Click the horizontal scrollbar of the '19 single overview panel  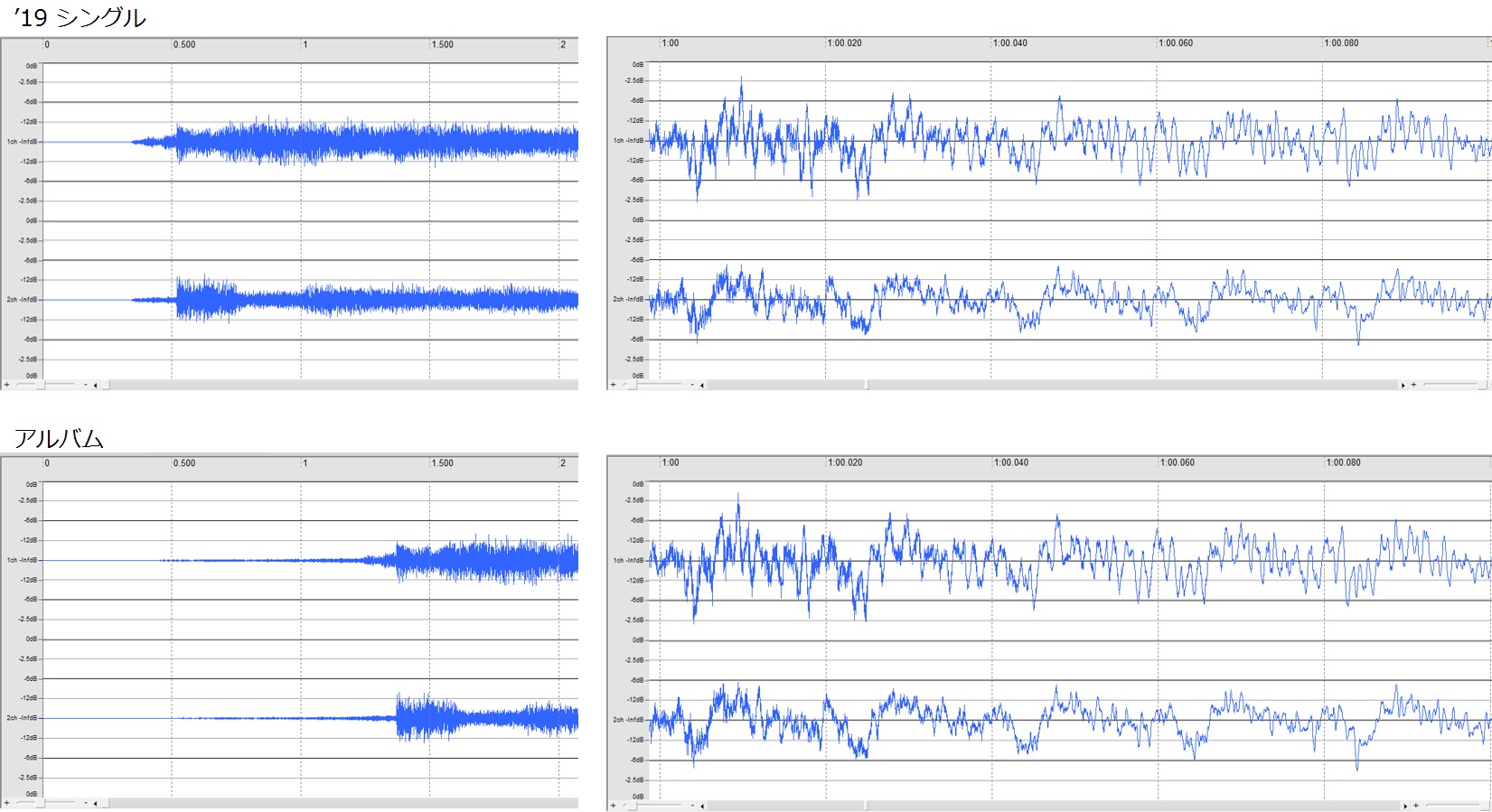(x=339, y=386)
